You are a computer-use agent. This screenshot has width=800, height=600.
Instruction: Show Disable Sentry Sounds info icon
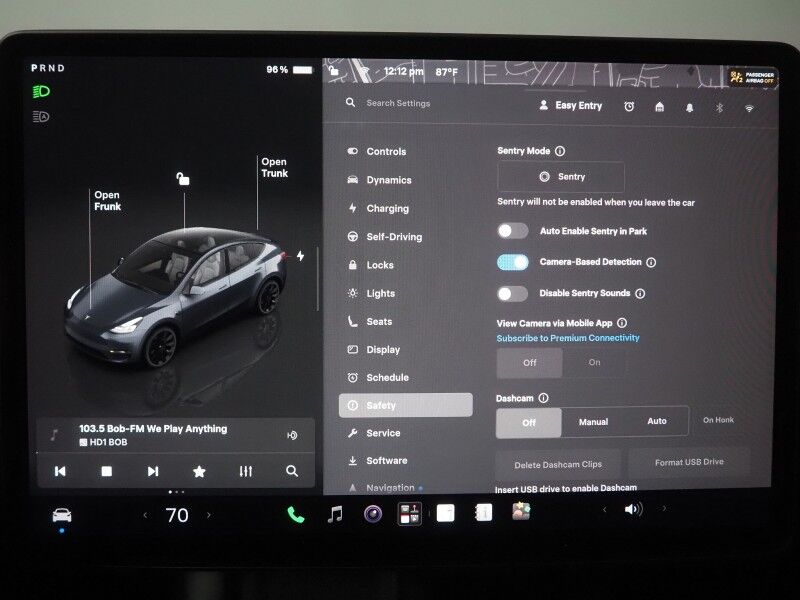pyautogui.click(x=640, y=293)
